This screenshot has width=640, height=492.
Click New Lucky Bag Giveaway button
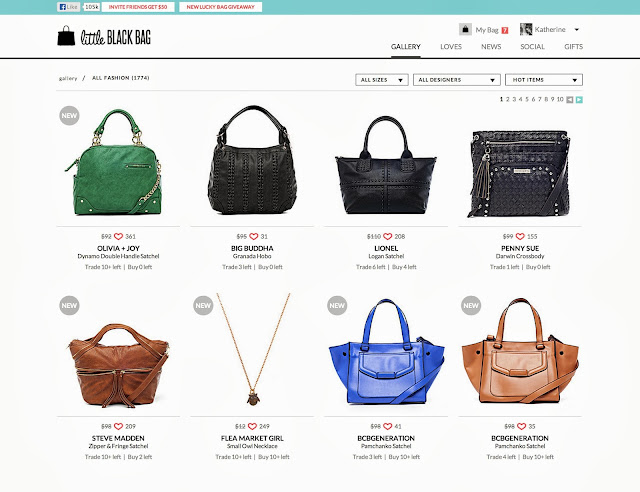coord(220,7)
